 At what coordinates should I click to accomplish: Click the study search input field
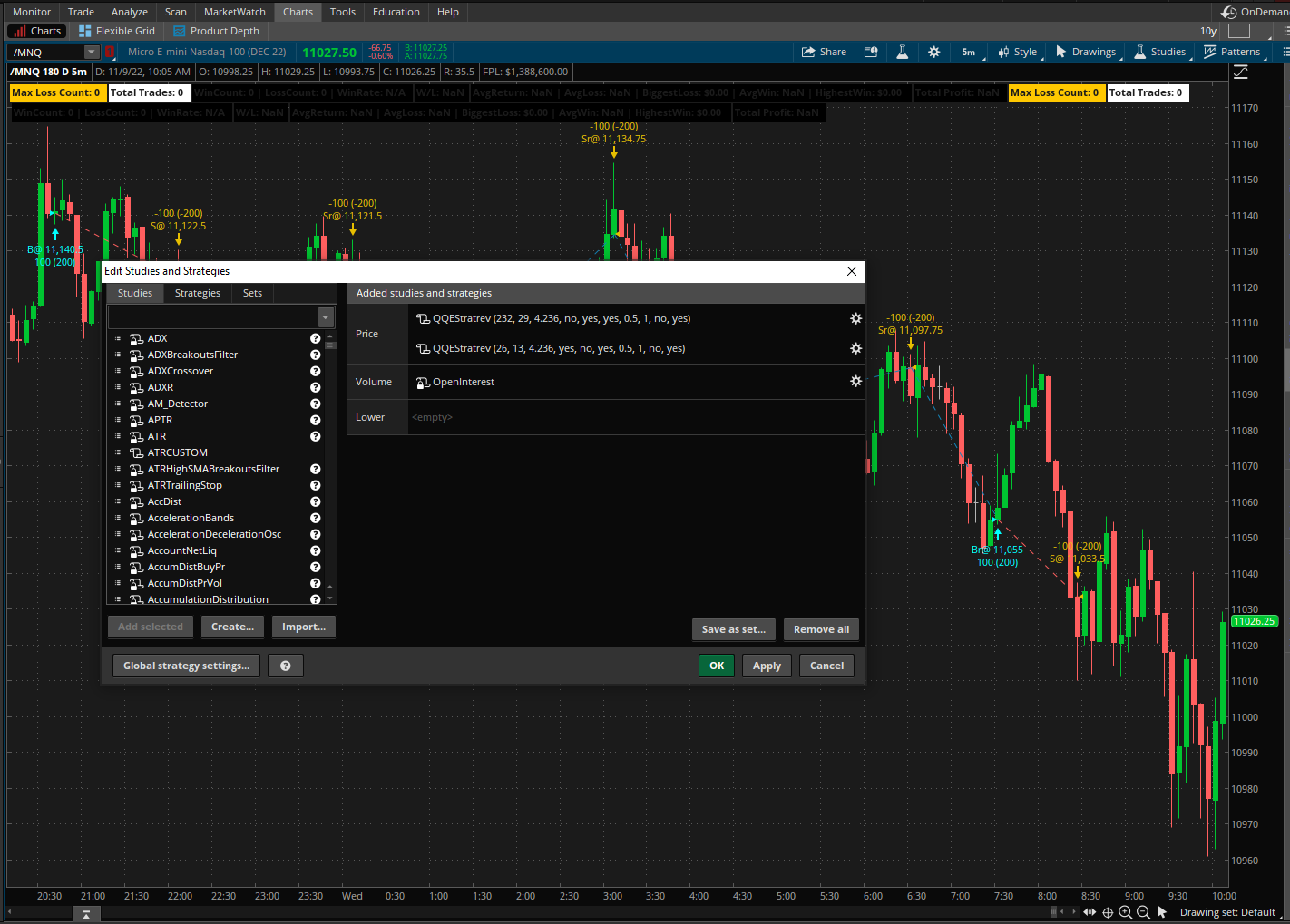(213, 316)
